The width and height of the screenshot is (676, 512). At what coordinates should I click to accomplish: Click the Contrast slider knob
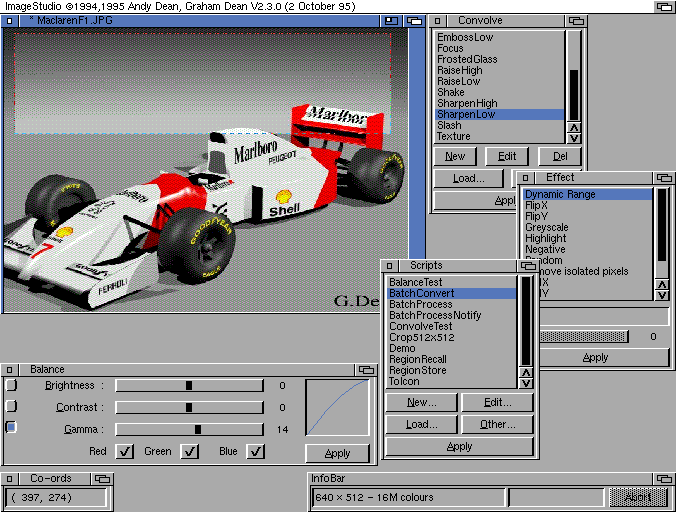189,407
